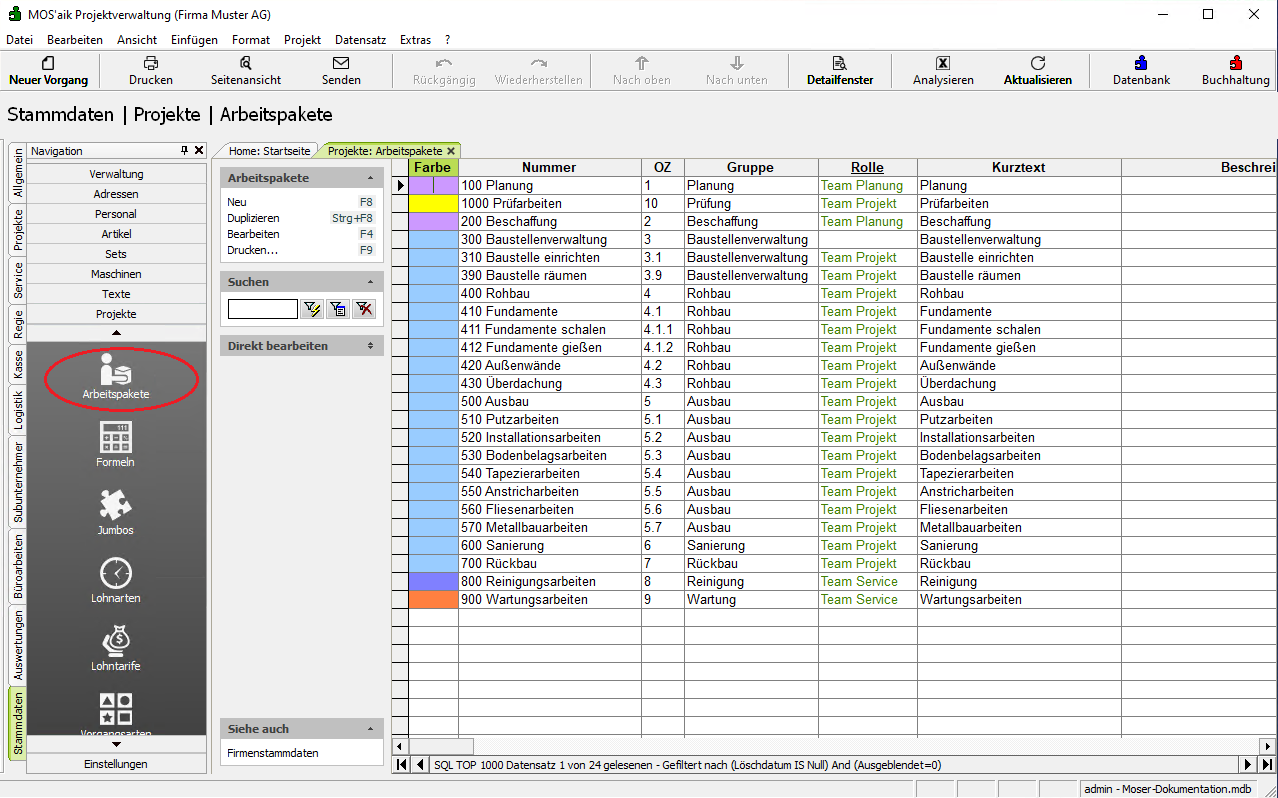
Task: Open the Lohnarten clock icon
Action: click(x=116, y=581)
